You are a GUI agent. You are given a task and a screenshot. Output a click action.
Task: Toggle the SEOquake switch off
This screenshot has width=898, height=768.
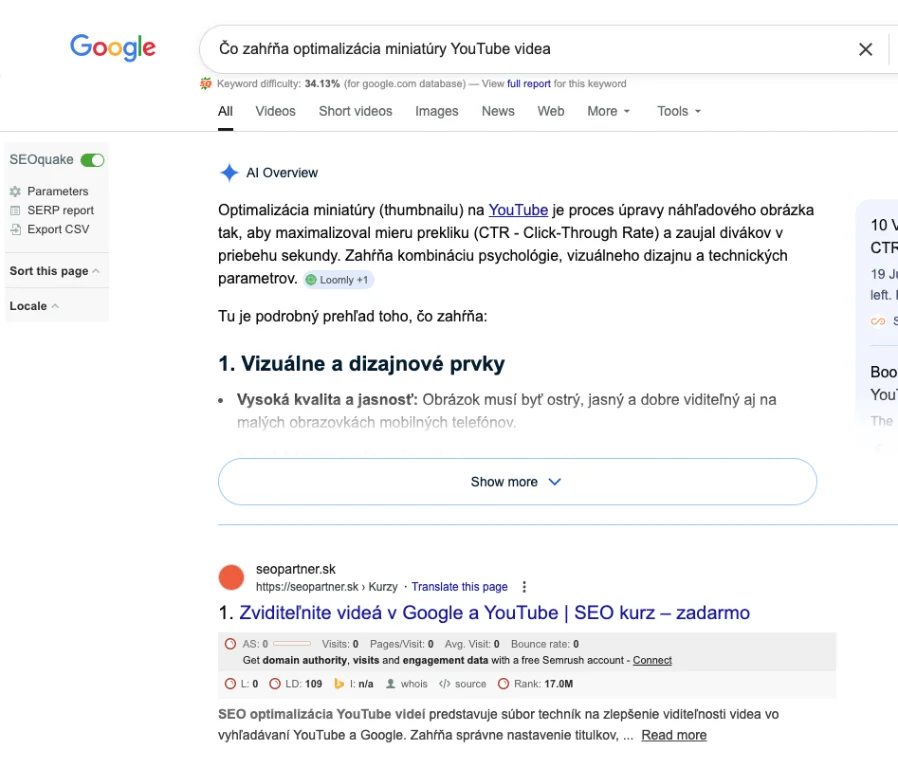92,160
